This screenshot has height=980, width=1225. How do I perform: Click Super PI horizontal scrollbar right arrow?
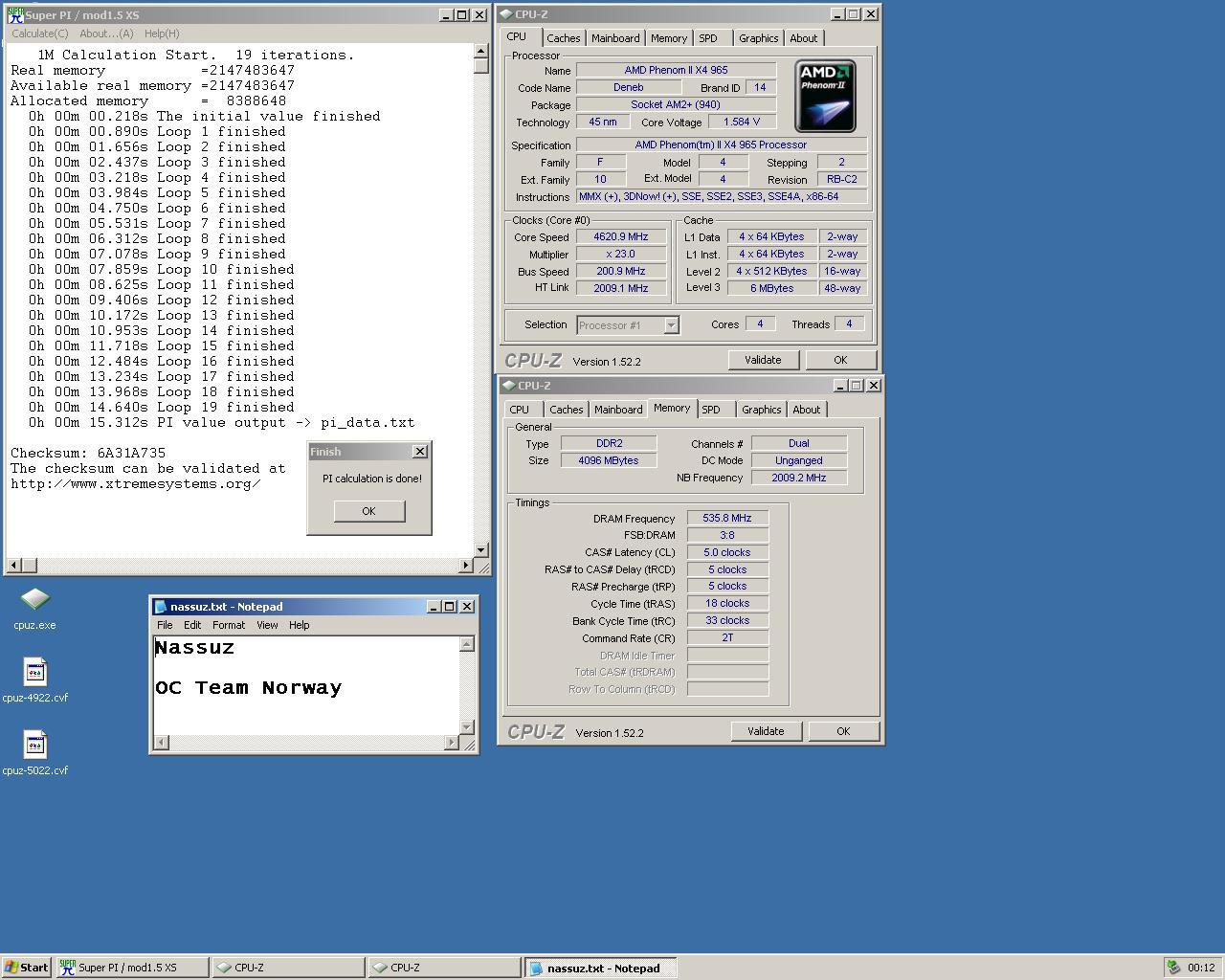466,566
